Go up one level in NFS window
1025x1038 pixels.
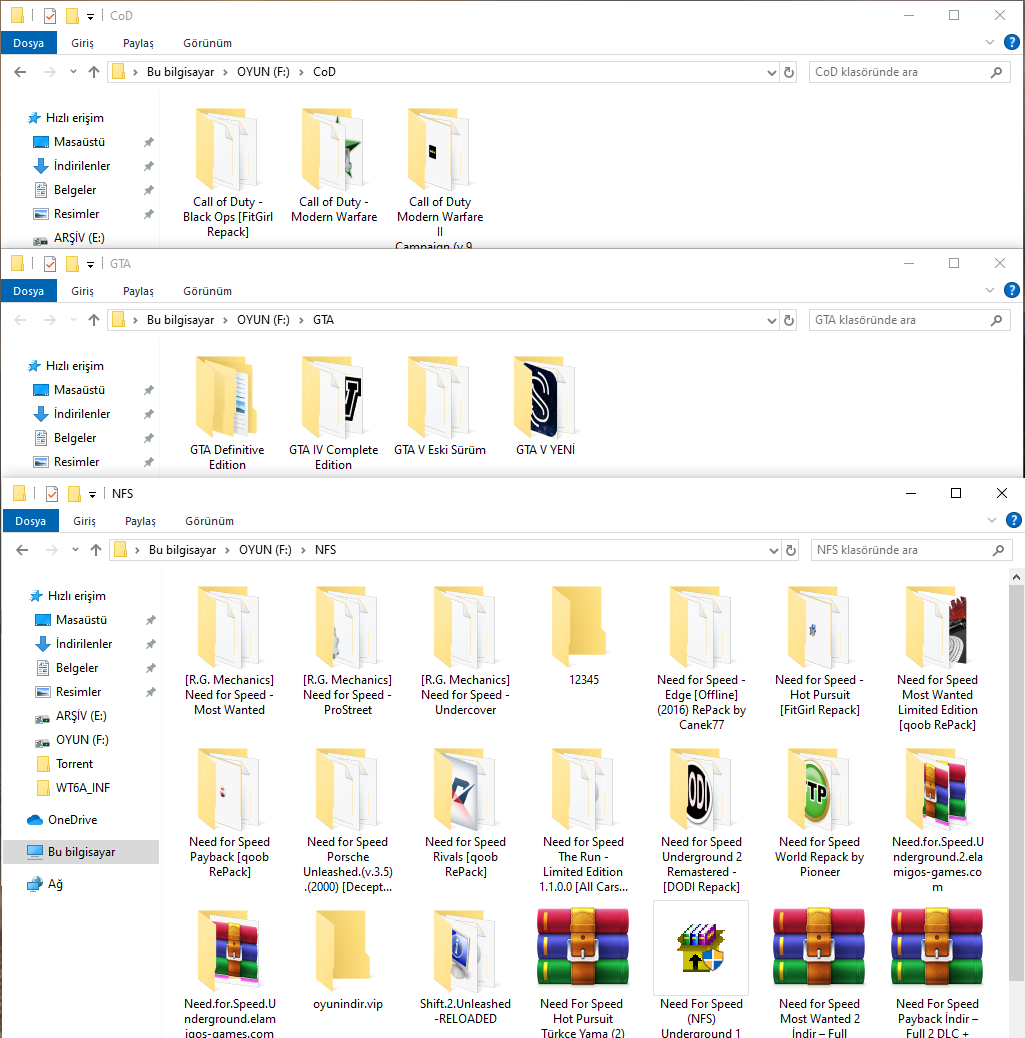tap(96, 550)
